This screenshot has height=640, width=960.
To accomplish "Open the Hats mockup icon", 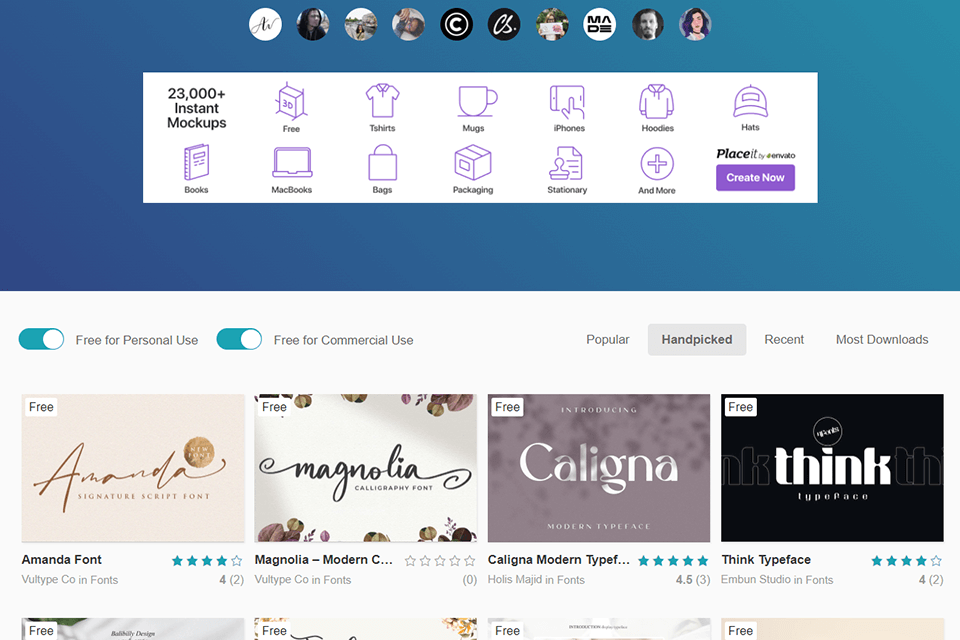I will pos(750,101).
